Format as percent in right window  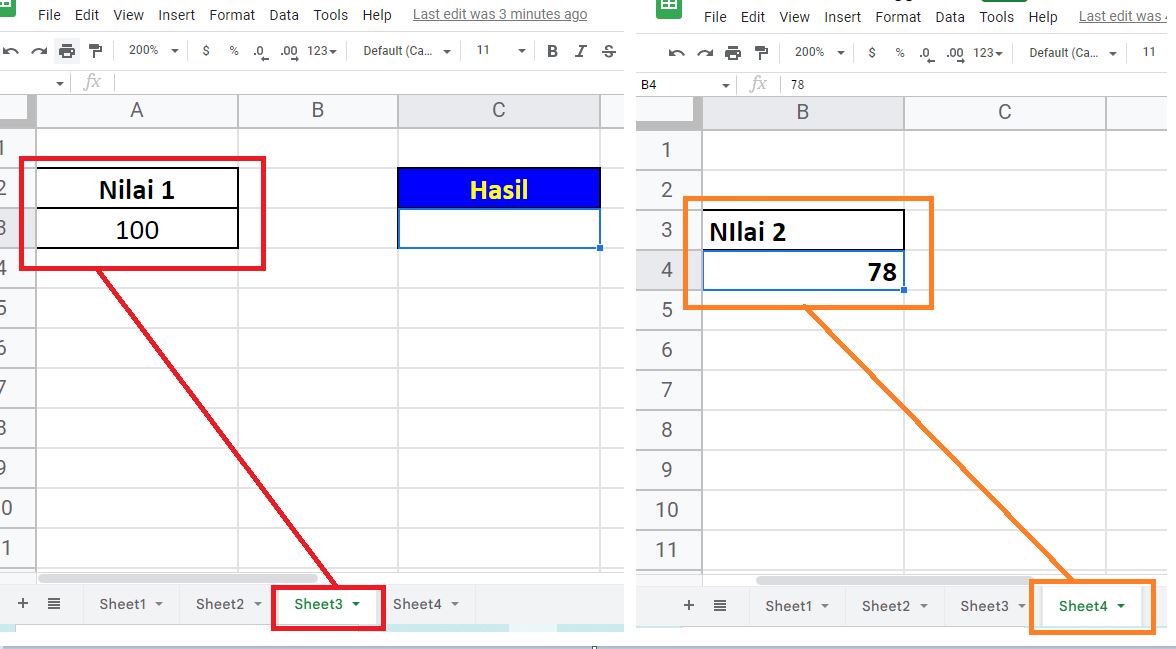coord(900,53)
